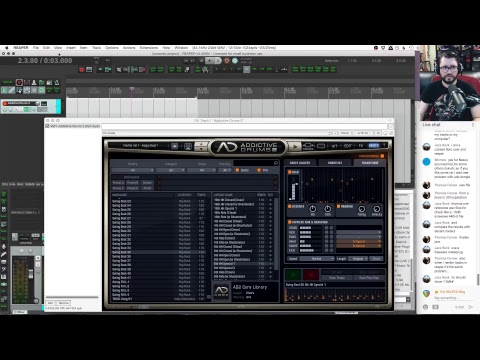Open the Length Original dropdown

pyautogui.click(x=358, y=259)
